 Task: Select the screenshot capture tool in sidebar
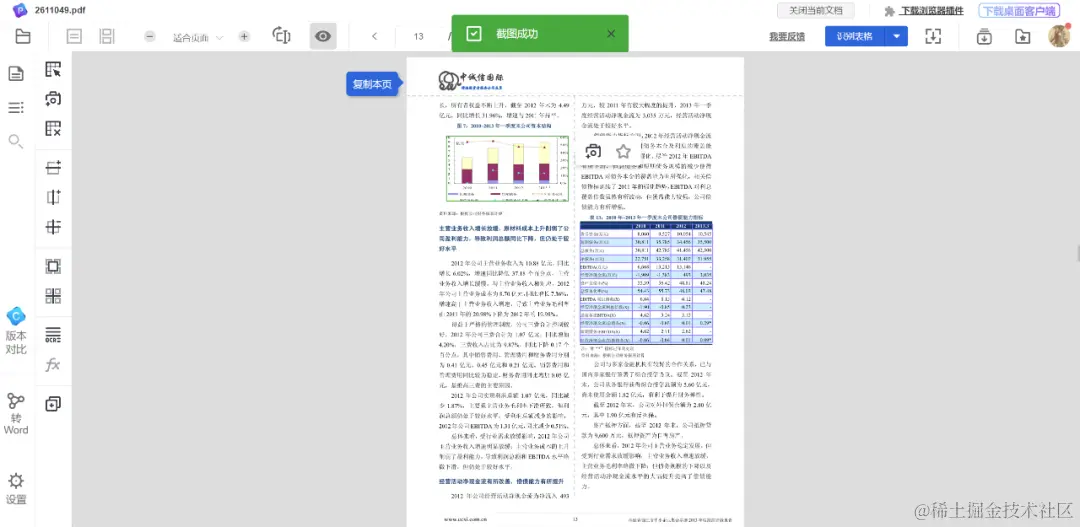[53, 99]
